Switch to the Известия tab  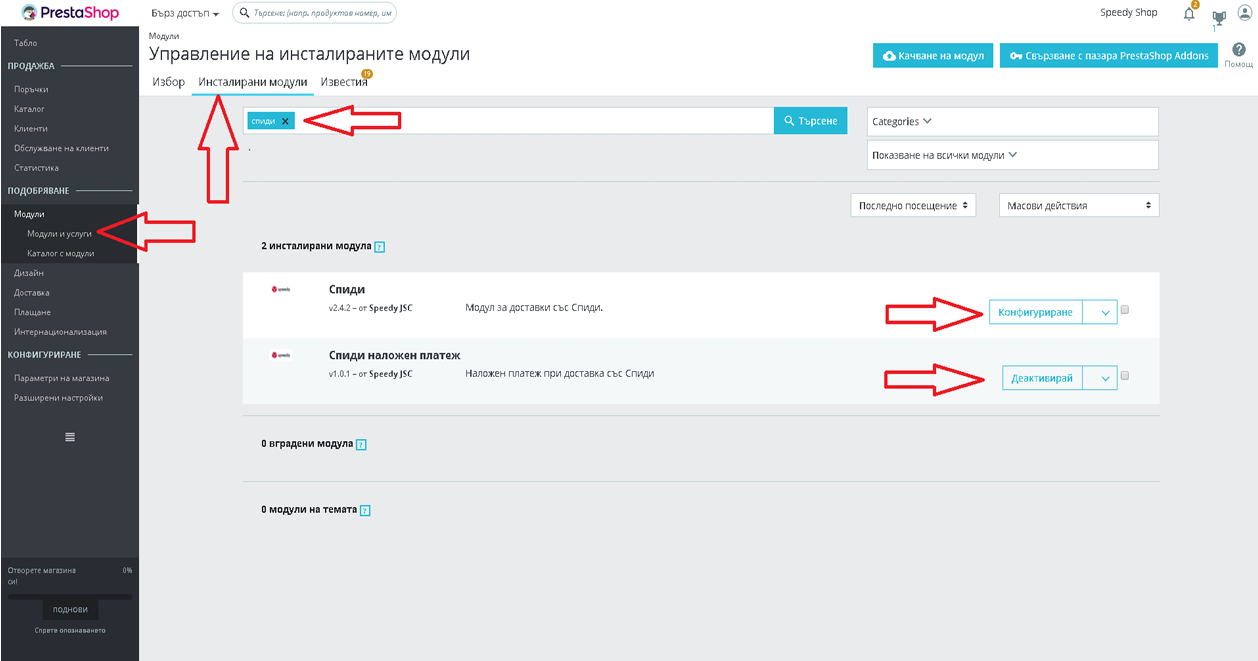click(345, 82)
